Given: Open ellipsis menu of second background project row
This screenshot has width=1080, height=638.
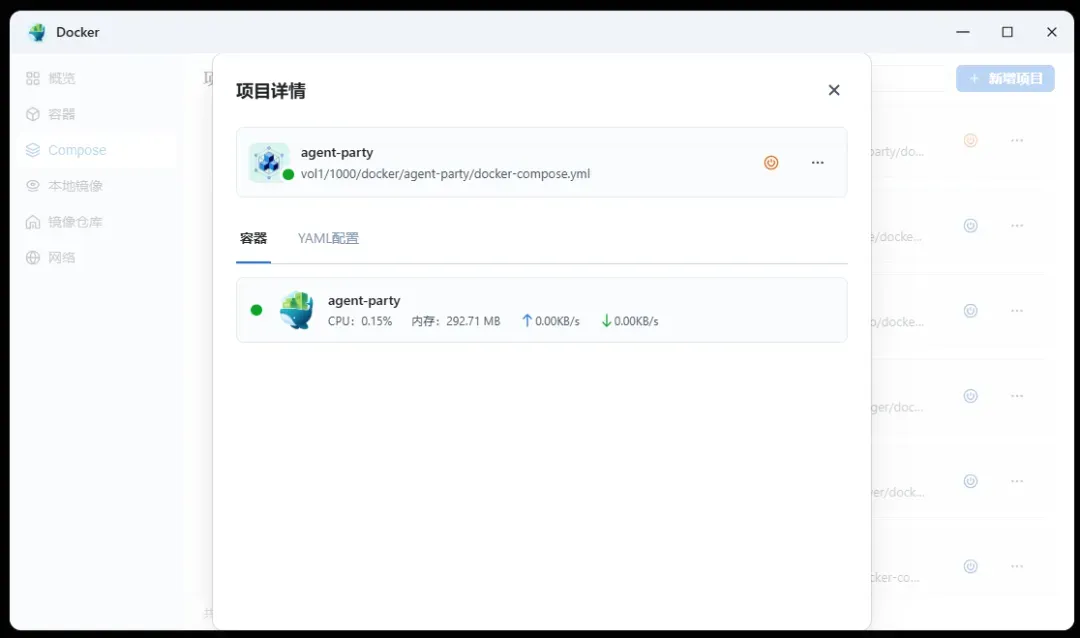Looking at the screenshot, I should (1017, 225).
